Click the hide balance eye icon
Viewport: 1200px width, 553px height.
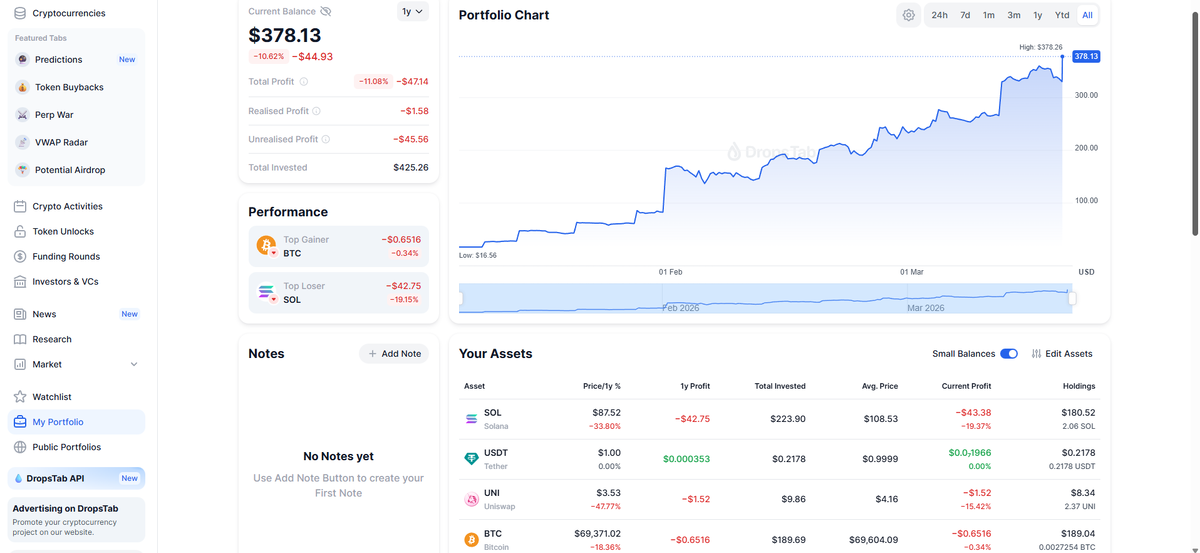click(x=326, y=11)
